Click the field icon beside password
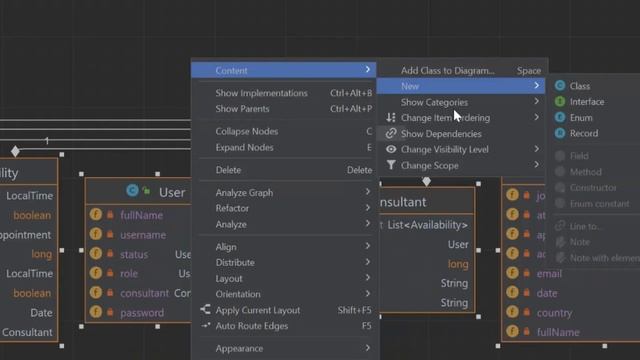 coord(96,312)
